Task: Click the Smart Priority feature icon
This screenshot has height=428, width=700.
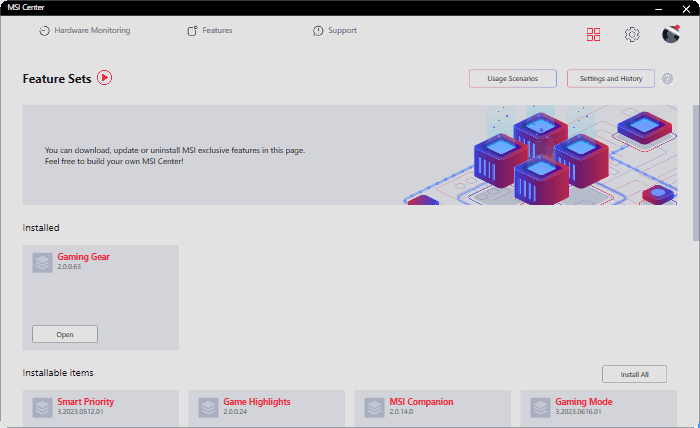Action: (42, 408)
